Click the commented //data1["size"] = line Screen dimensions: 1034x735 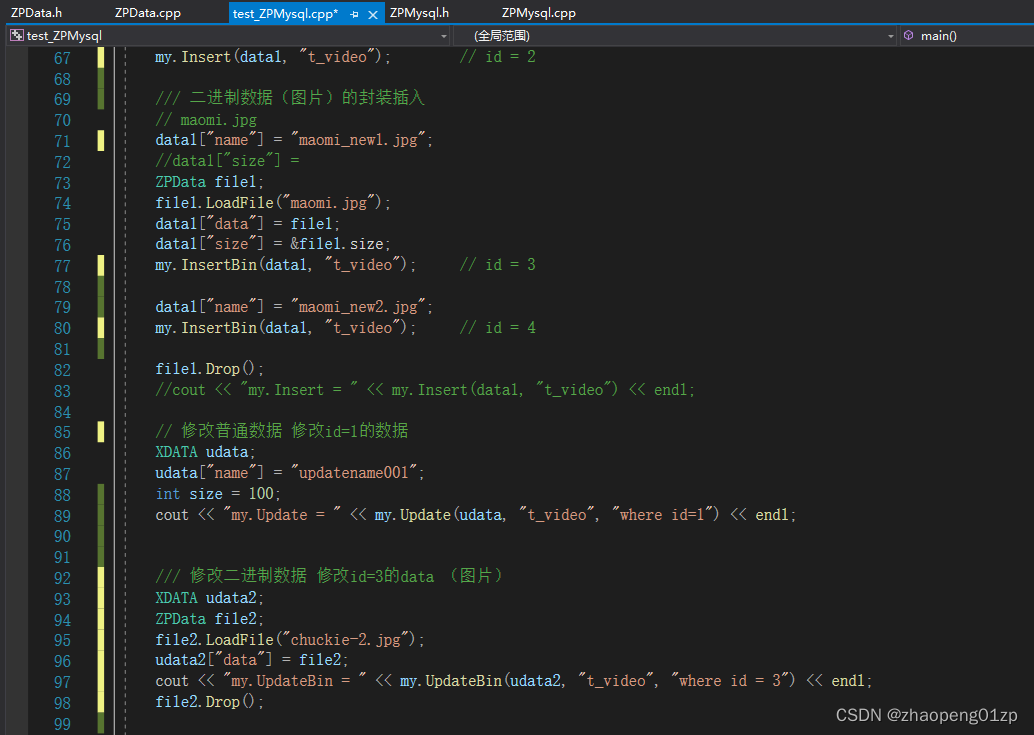(227, 161)
